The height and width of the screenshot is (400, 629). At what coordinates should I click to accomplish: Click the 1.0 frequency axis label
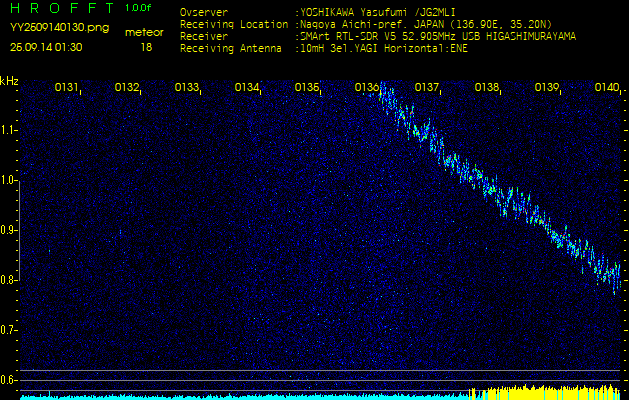[x=9, y=180]
